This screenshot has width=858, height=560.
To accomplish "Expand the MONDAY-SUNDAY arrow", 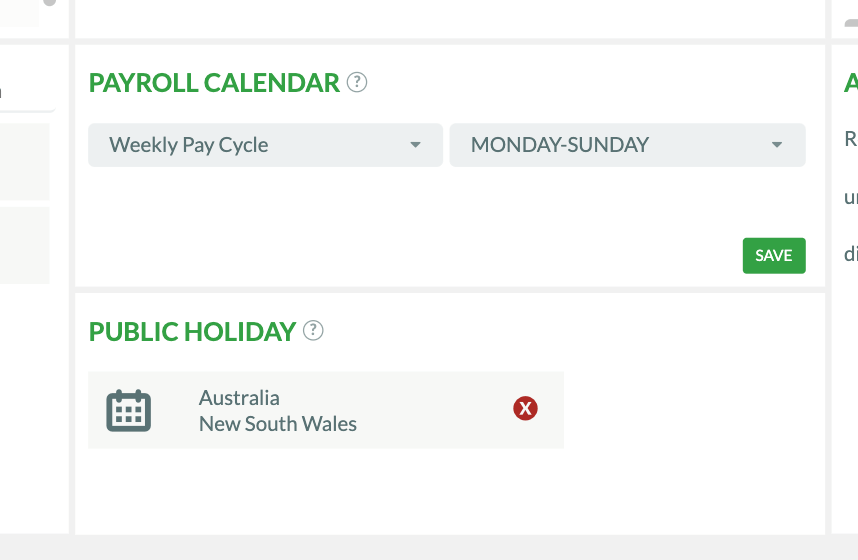I will (x=776, y=145).
